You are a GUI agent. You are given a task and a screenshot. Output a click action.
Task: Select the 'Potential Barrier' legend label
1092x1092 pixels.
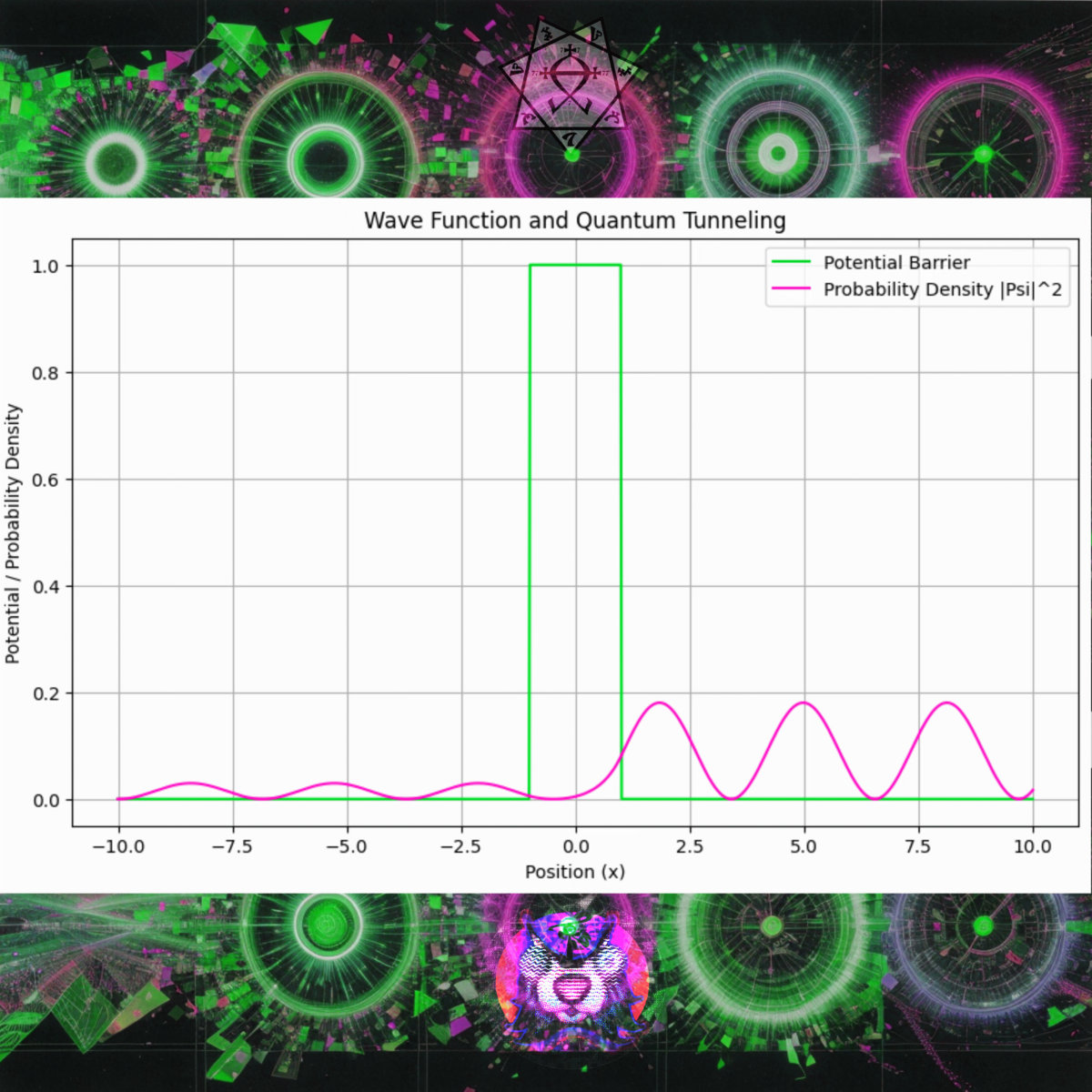coord(896,263)
